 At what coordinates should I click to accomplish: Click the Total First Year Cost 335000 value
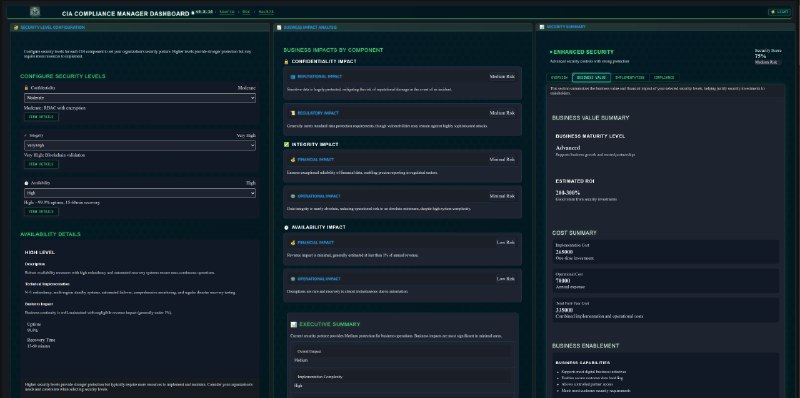(564, 310)
